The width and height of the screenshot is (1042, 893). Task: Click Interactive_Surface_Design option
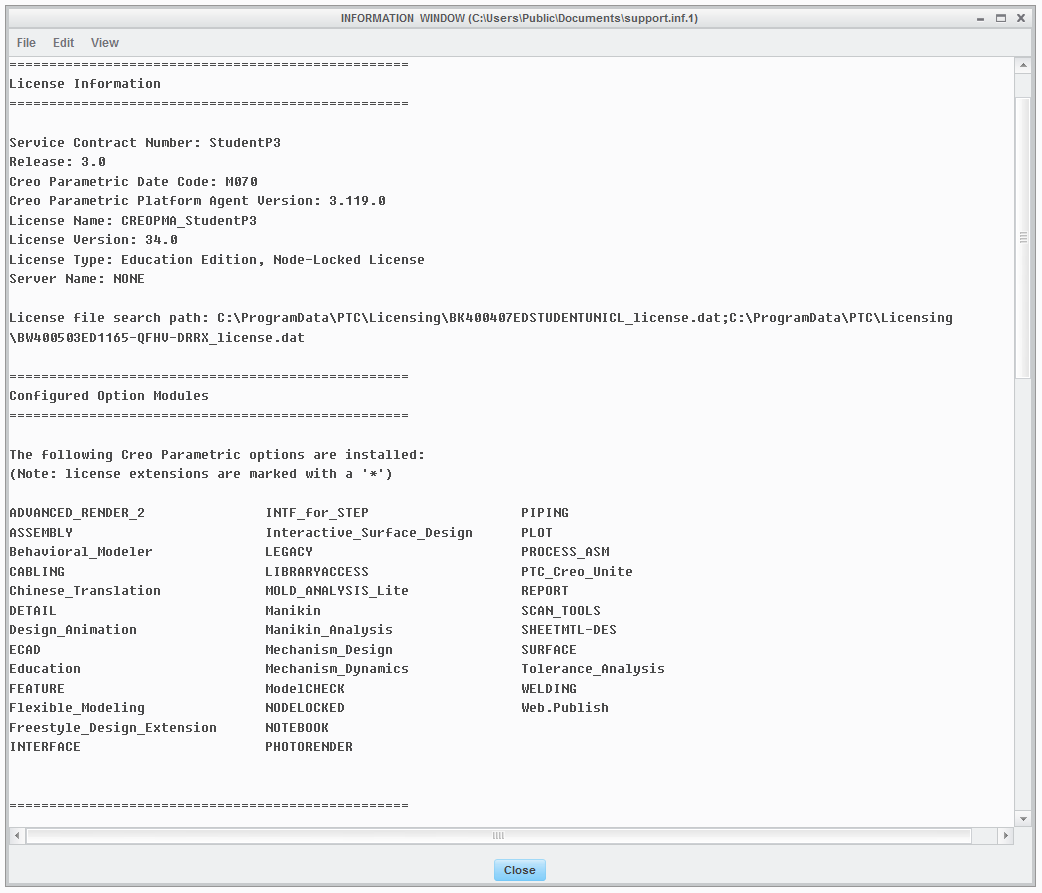coord(369,533)
